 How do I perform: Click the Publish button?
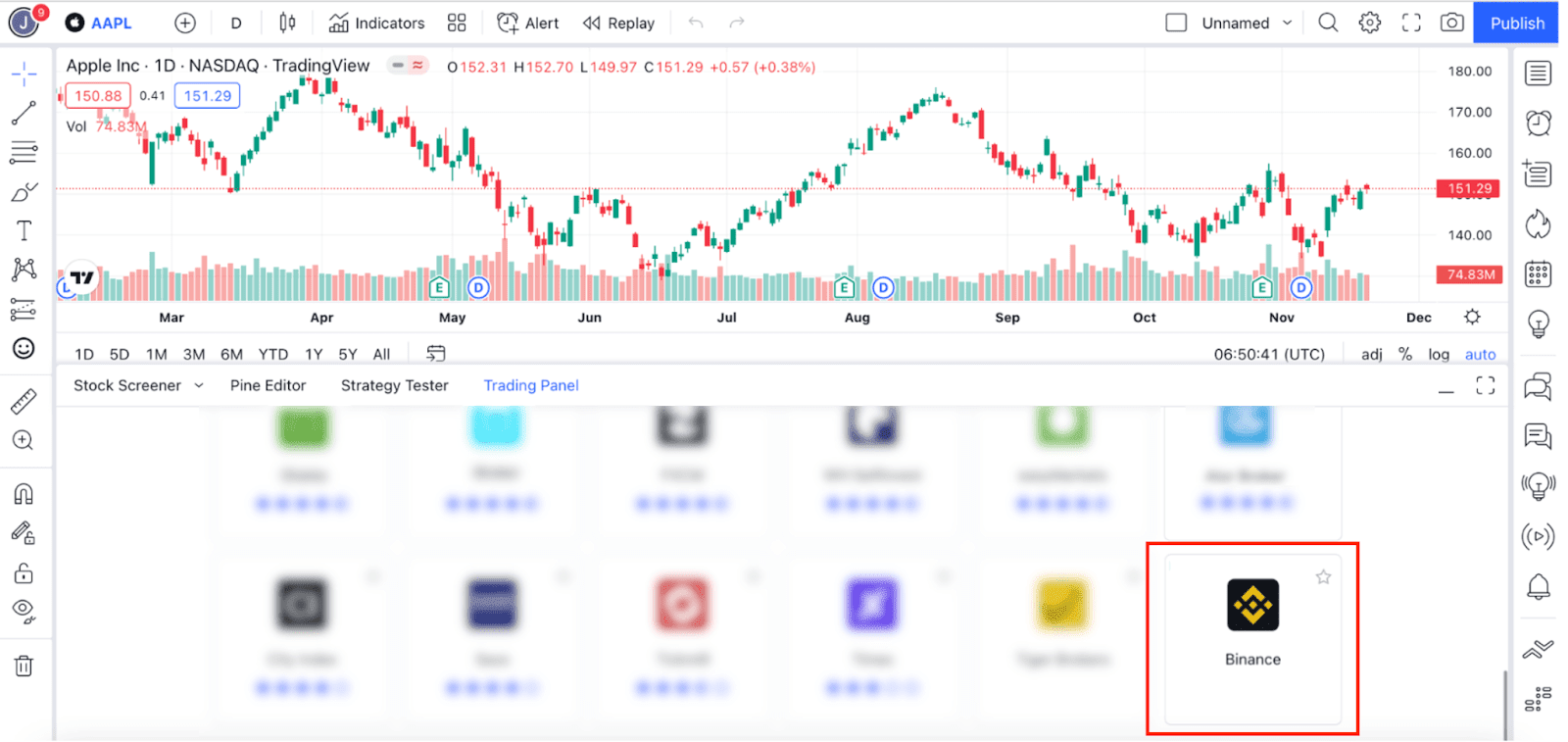pyautogui.click(x=1517, y=23)
